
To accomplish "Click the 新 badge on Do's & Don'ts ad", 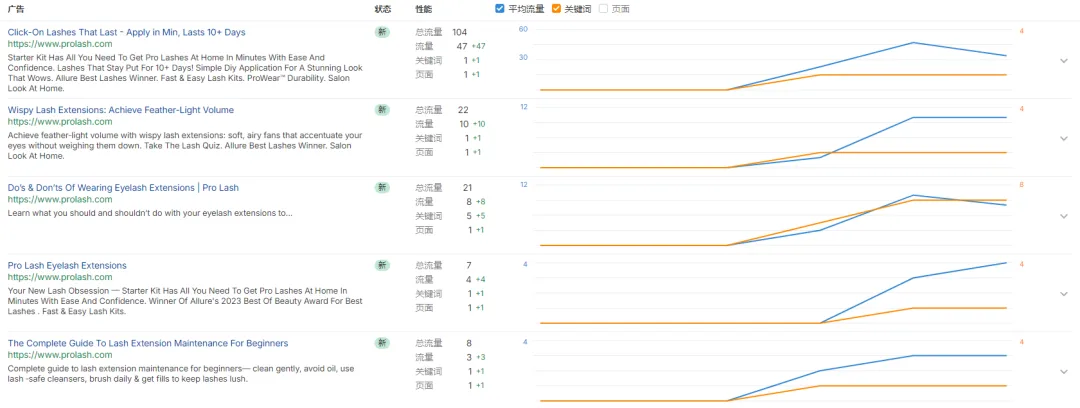I will [382, 188].
